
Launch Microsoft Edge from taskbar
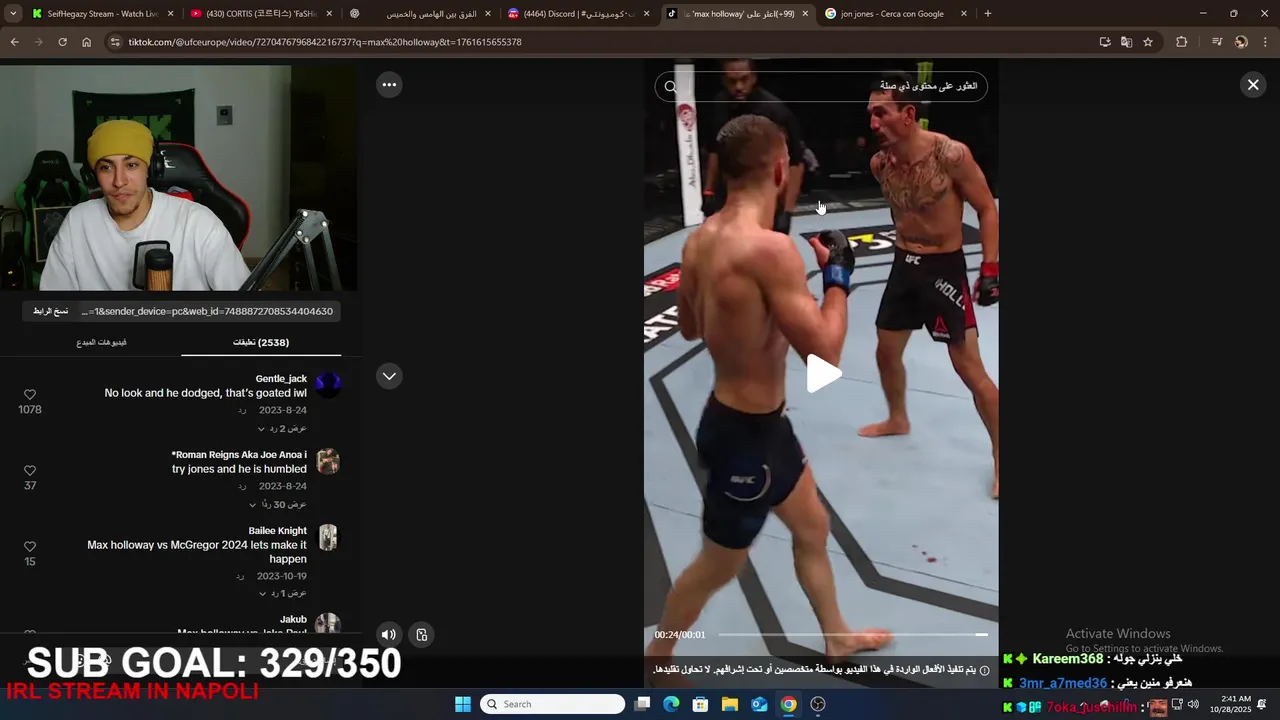671,704
